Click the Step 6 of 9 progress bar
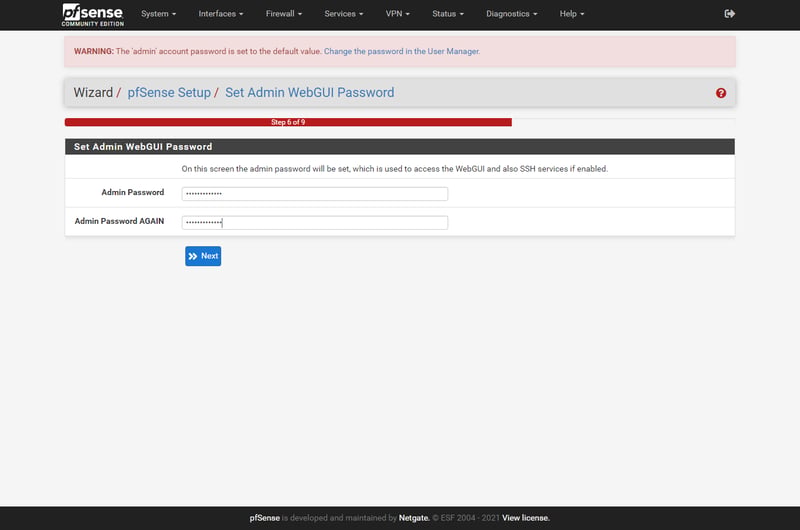This screenshot has height=530, width=800. pos(288,122)
